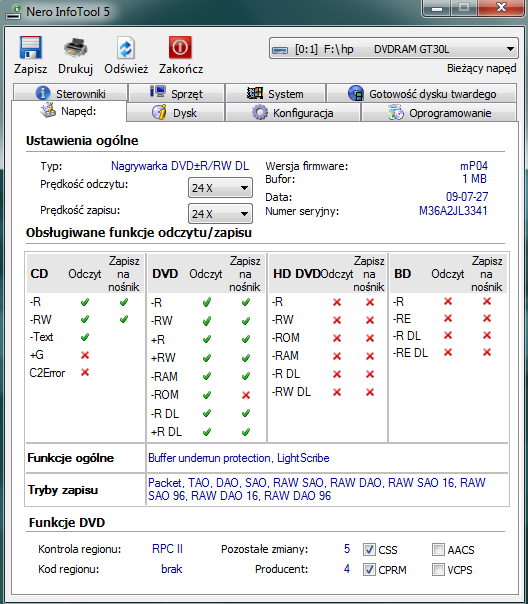Open the Oprogramowanie tab
This screenshot has height=604, width=528.
439,112
